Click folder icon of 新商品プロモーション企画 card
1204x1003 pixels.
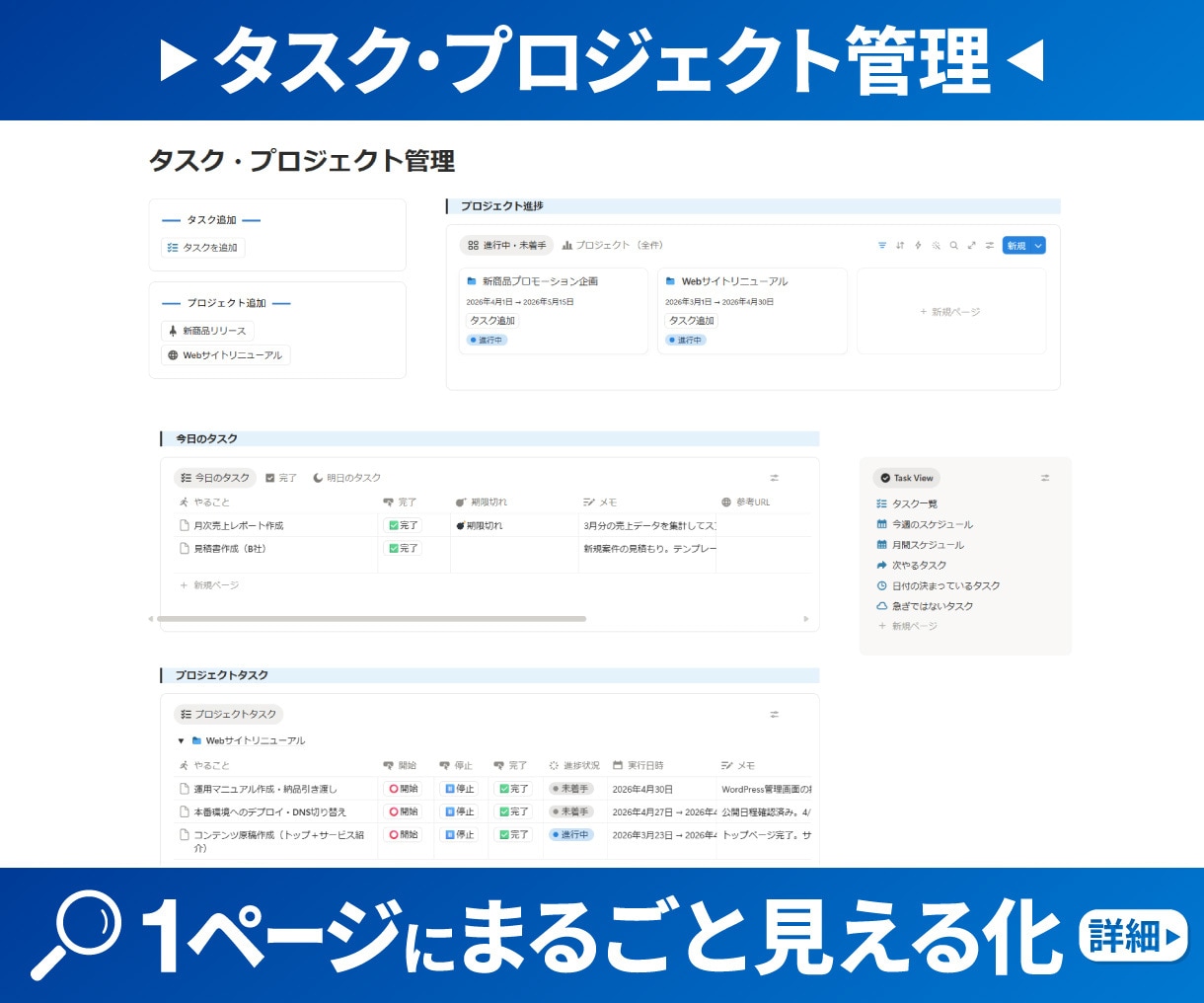pos(473,281)
